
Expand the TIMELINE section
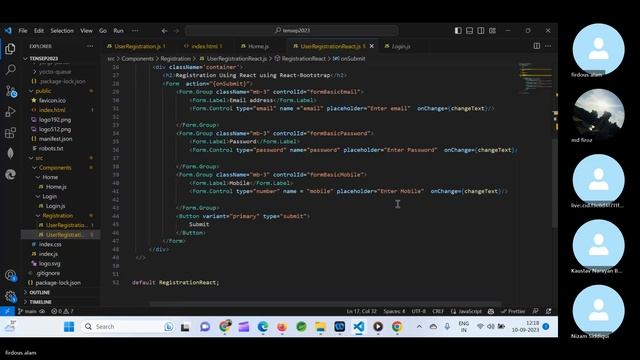61,302
